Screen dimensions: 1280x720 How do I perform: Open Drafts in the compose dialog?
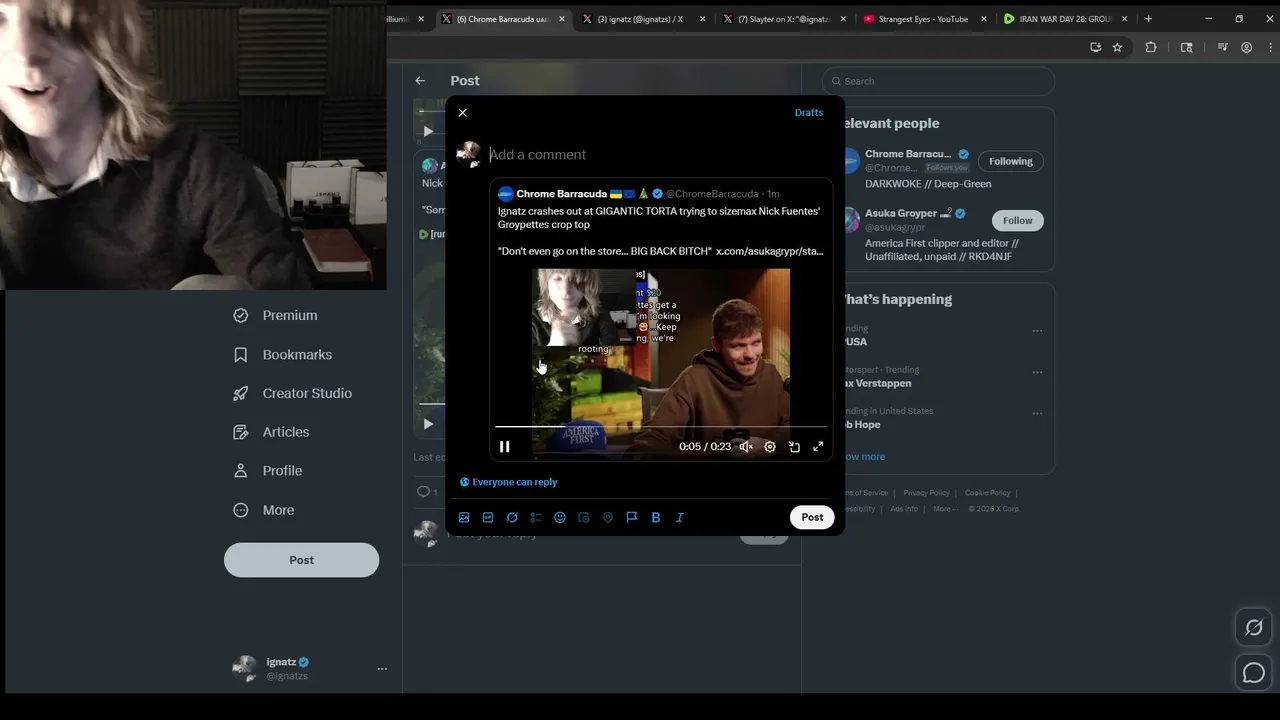pyautogui.click(x=809, y=113)
